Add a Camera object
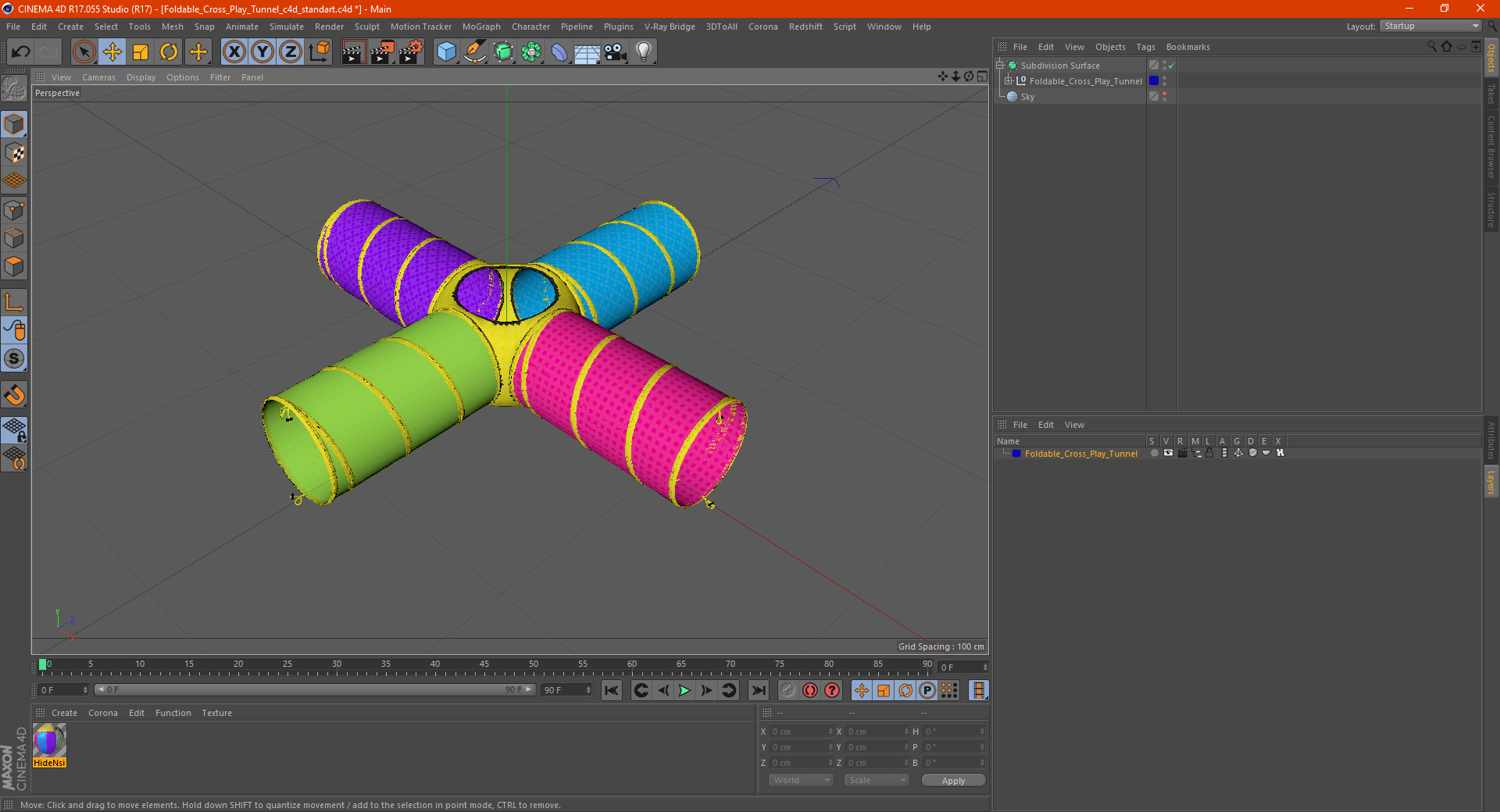Screen dimensions: 1500x812 click(616, 52)
